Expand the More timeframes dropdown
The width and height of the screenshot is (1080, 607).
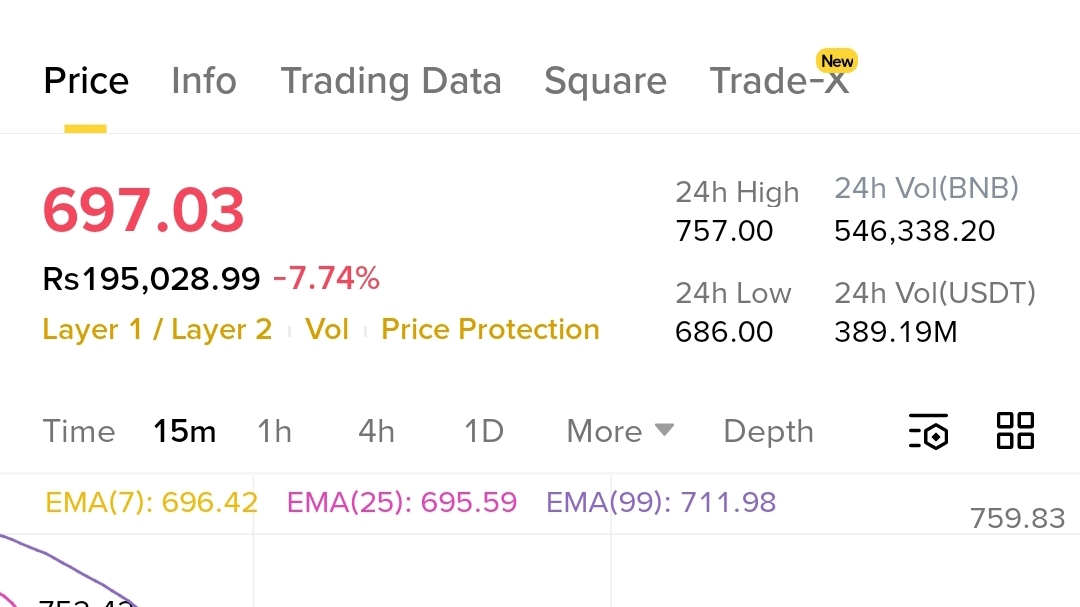pos(620,431)
